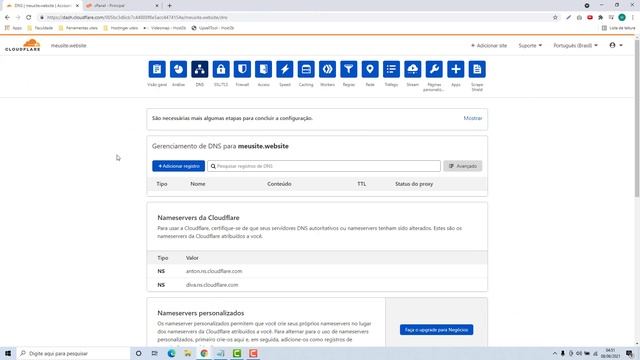
Task: Open the Rede location pin icon
Action: [370, 69]
